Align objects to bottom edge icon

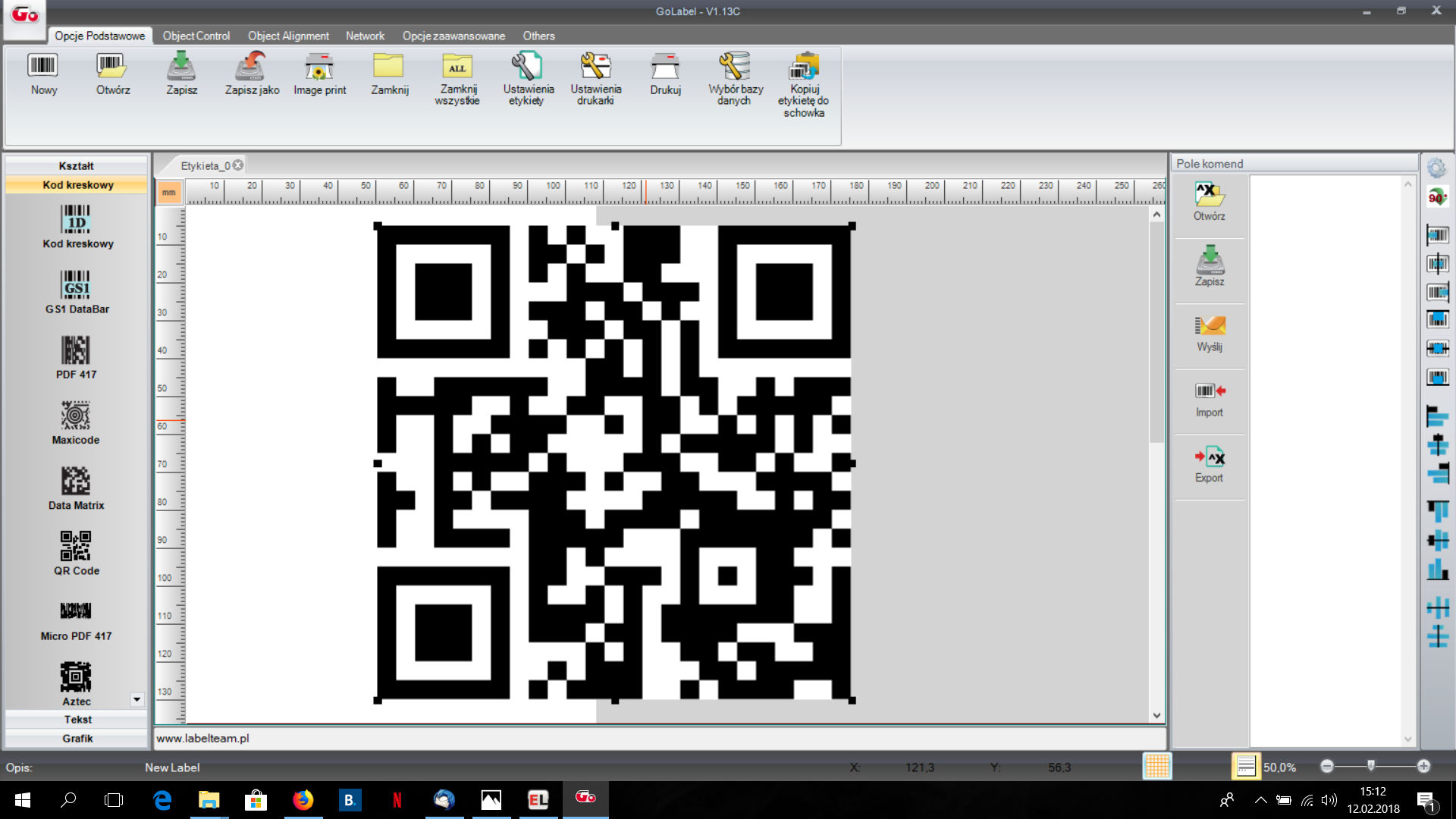(1437, 569)
